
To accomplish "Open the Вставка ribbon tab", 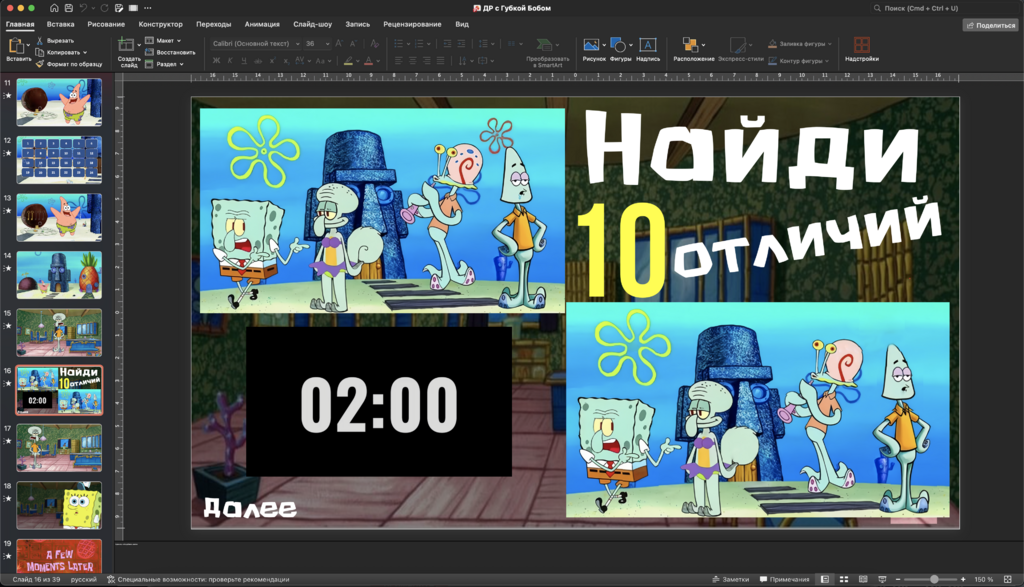I will tap(60, 24).
